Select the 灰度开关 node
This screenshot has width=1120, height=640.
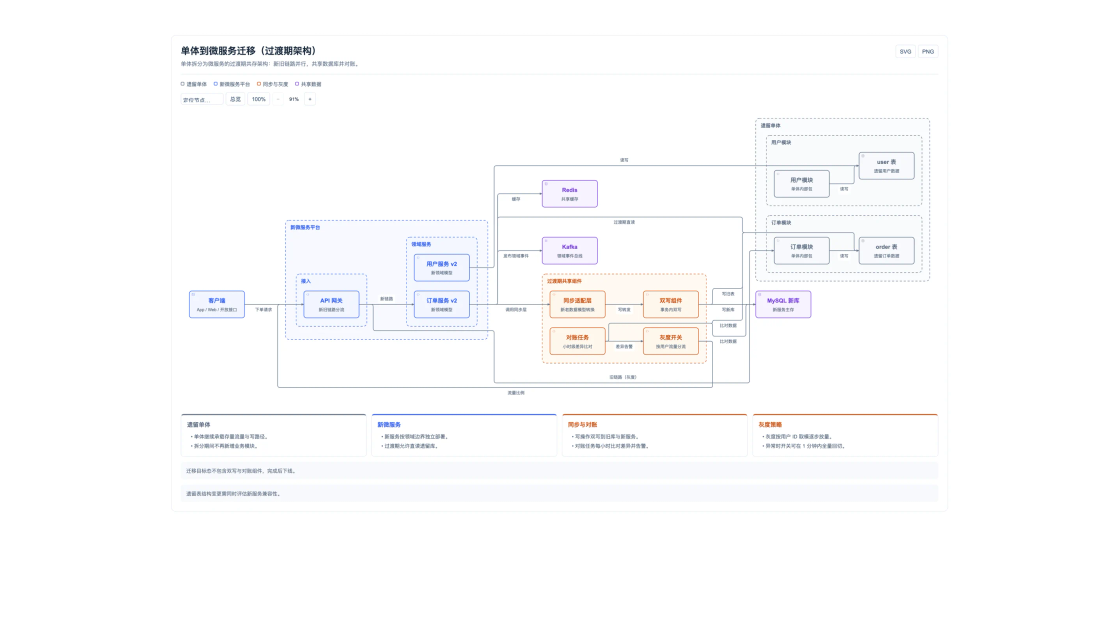(671, 341)
